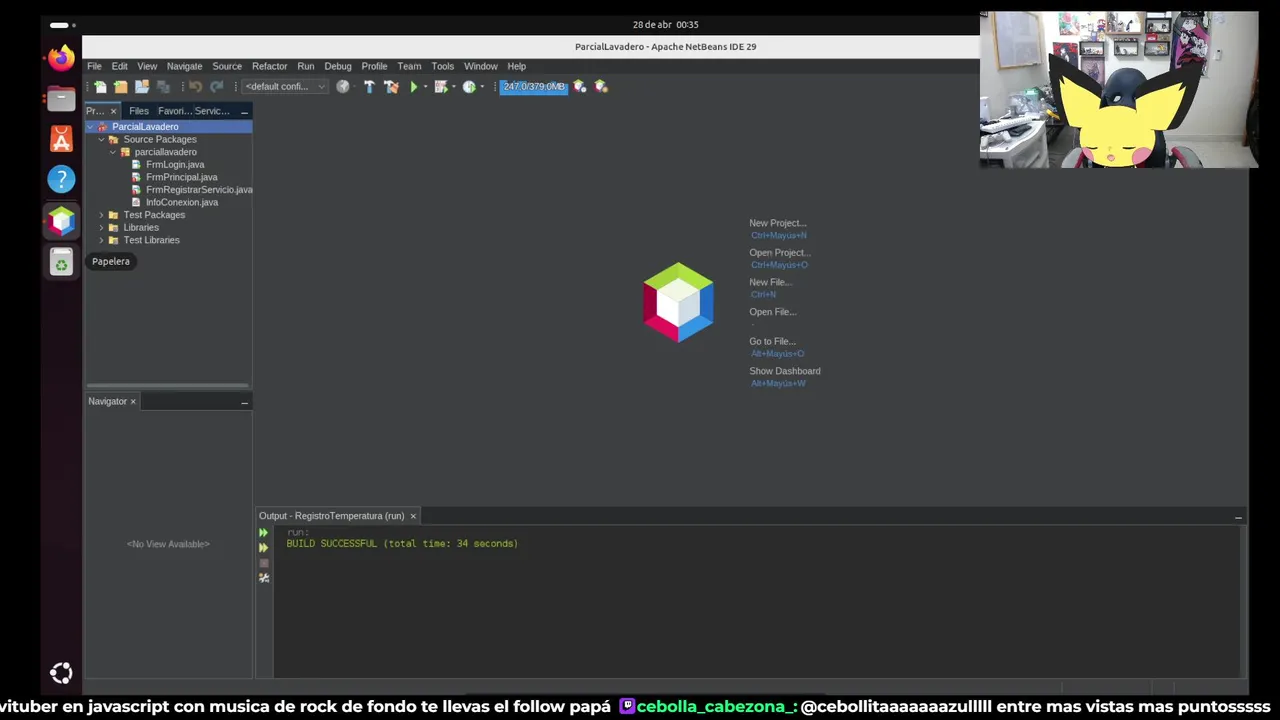Click the memory usage bar to run GC

[534, 87]
